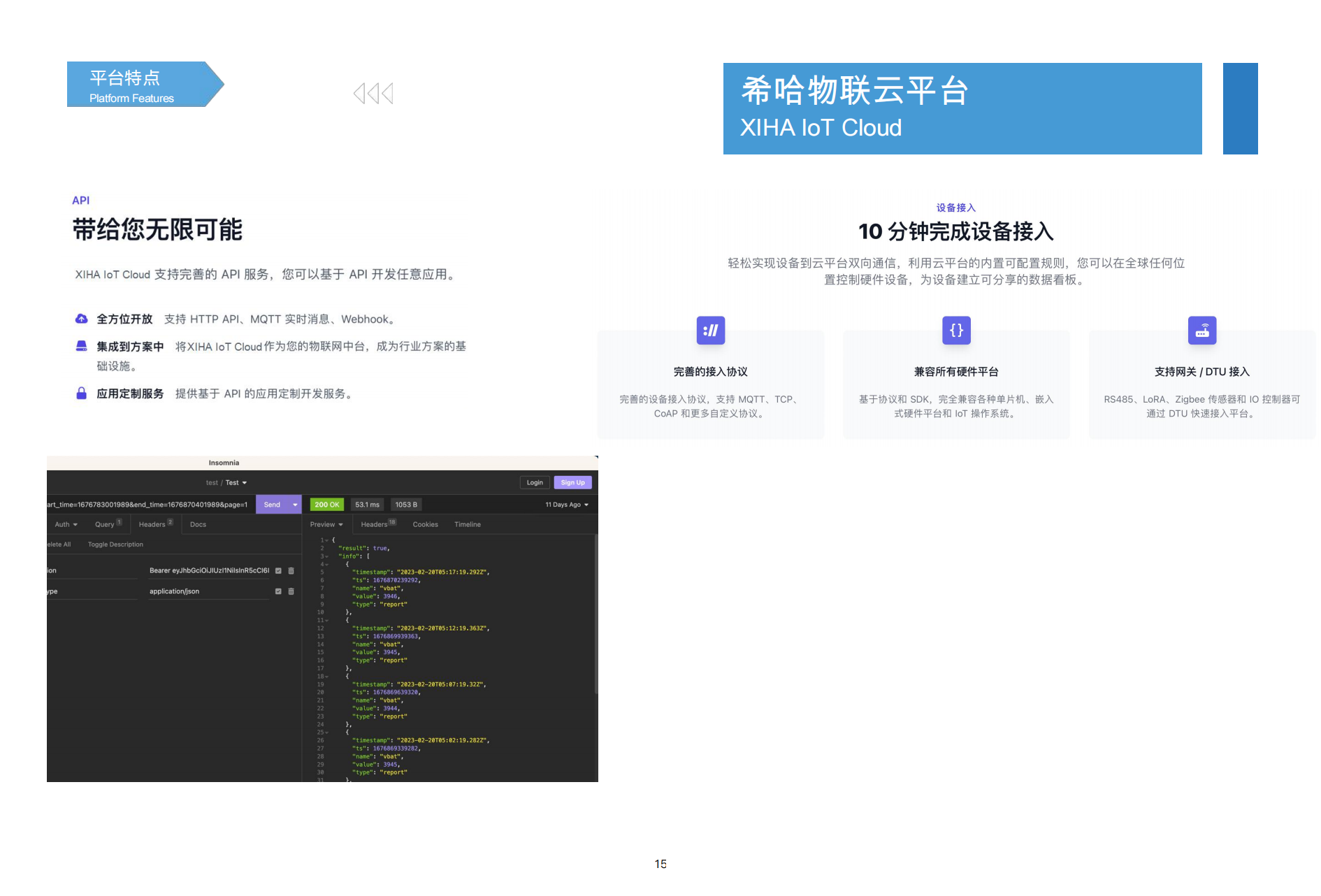Click the 设备接入 label
Screen dimensions: 1321x896
point(955,208)
